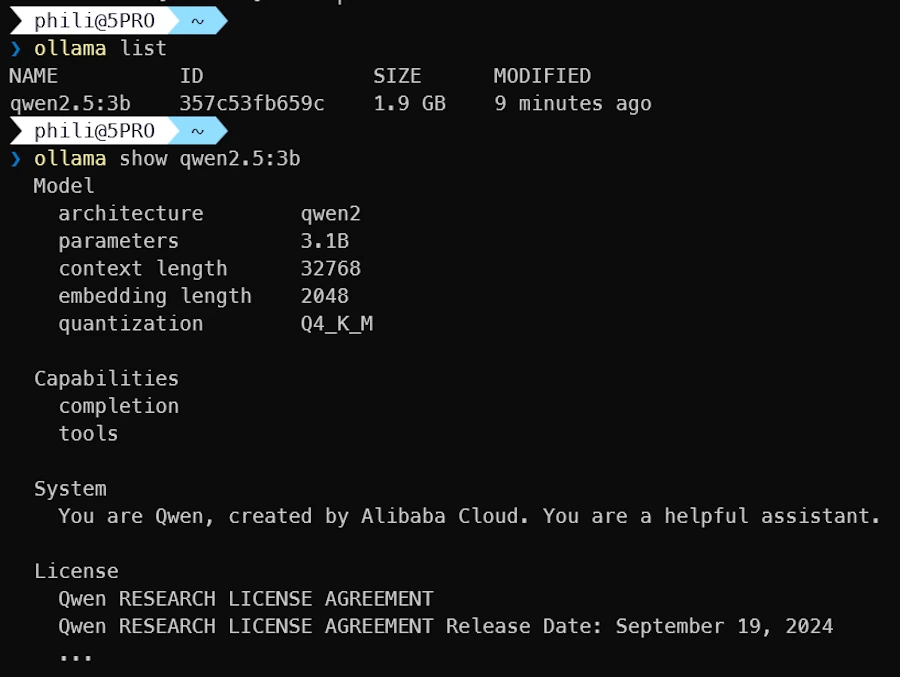Click the quantization value Q4_K_M
The image size is (900, 677).
(336, 323)
